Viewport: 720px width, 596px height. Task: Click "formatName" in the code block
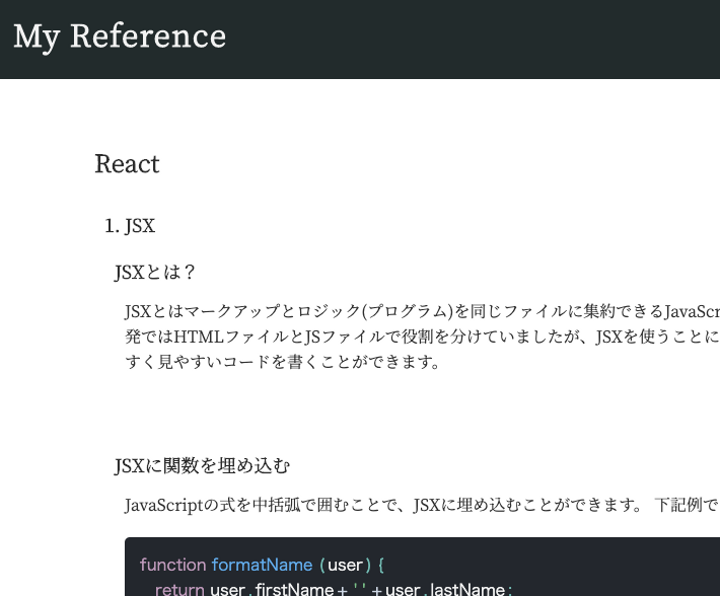261,565
